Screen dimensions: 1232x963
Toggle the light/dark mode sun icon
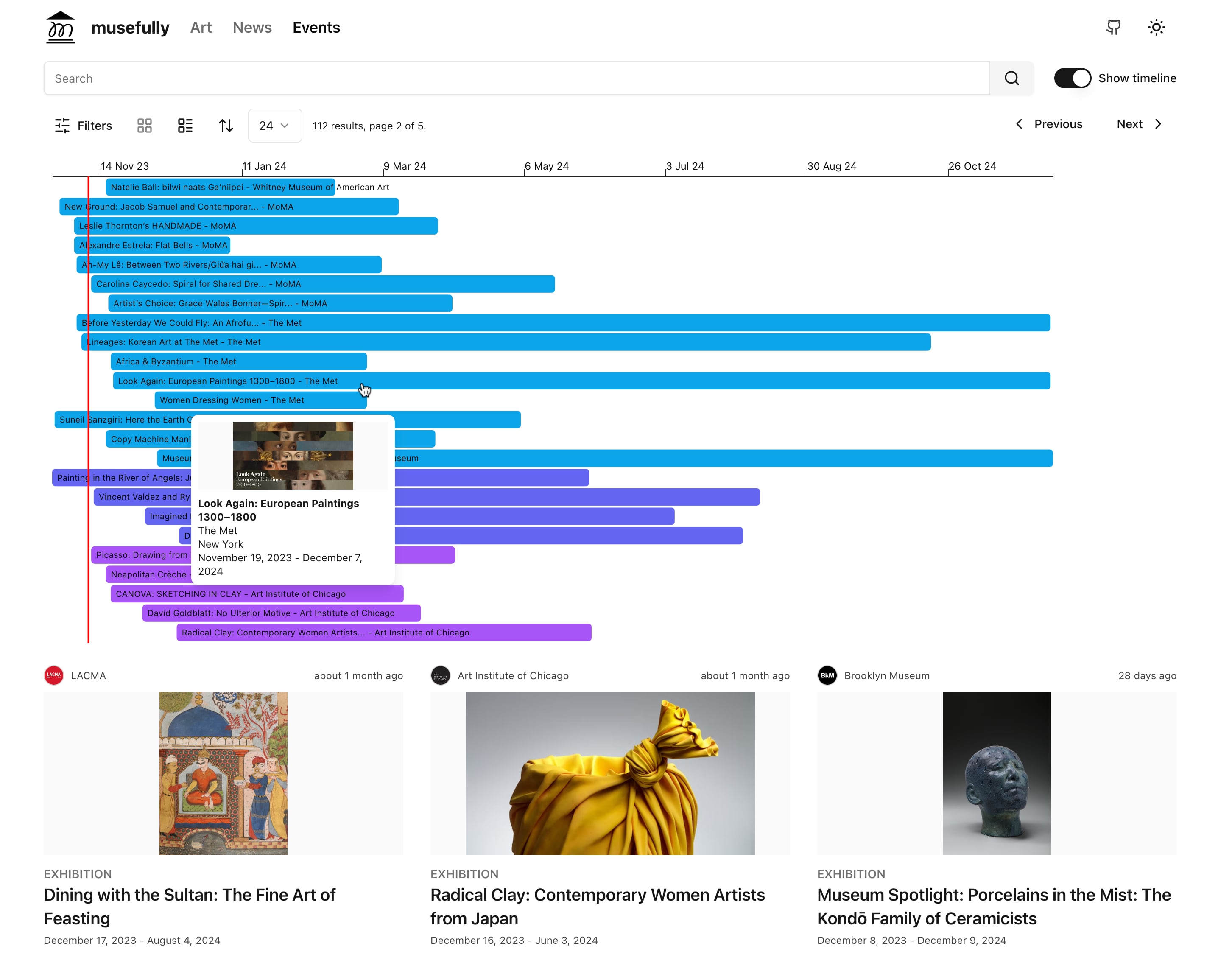point(1156,27)
